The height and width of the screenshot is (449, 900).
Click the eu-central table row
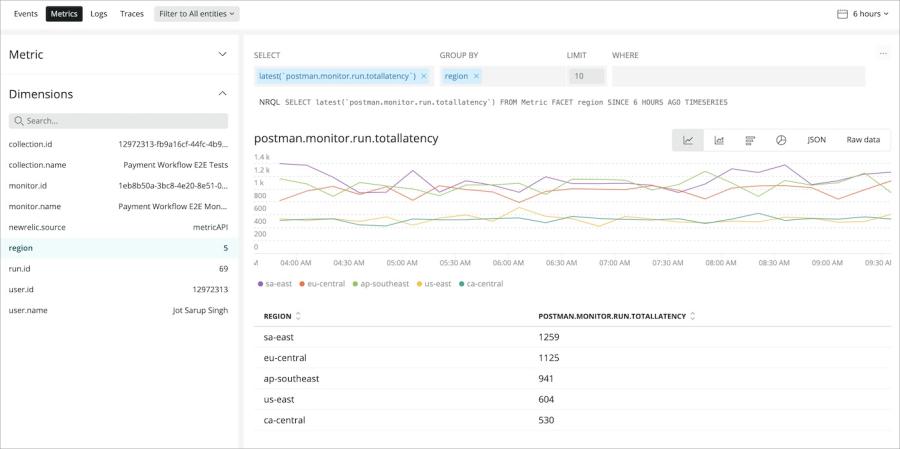point(572,358)
